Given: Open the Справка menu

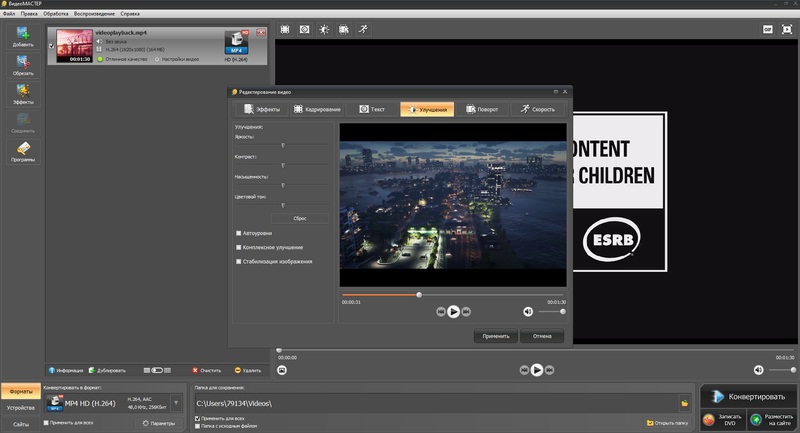Looking at the screenshot, I should coord(130,14).
